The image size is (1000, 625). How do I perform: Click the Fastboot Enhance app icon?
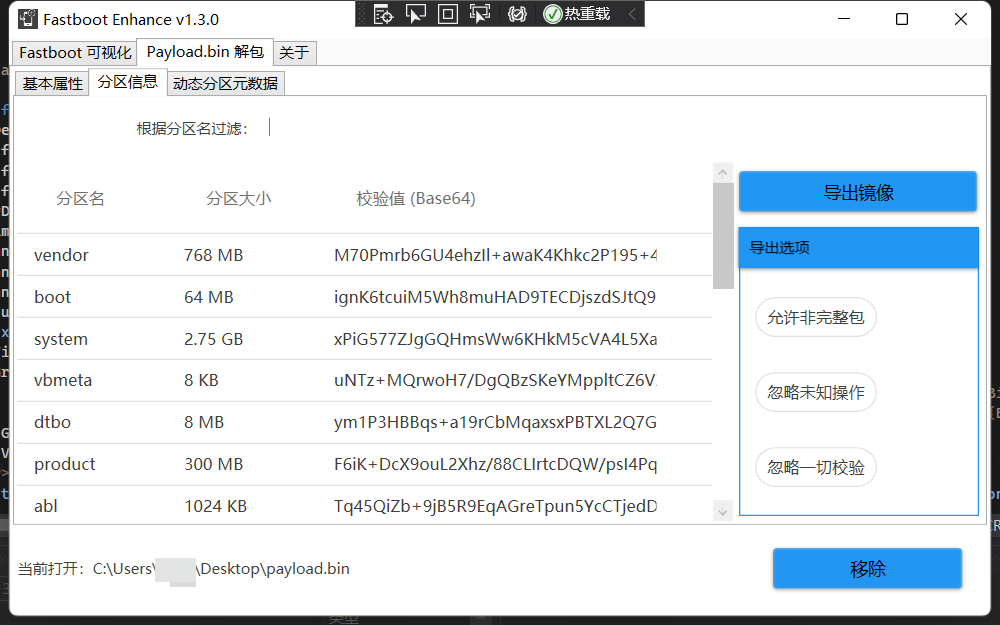click(27, 19)
